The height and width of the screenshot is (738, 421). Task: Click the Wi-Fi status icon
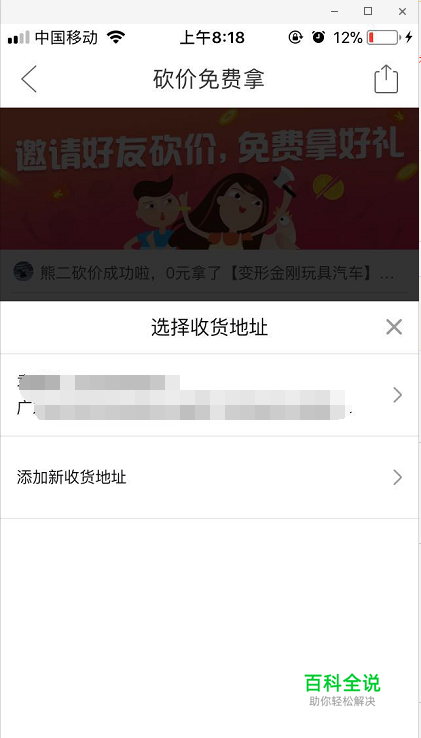(x=115, y=37)
